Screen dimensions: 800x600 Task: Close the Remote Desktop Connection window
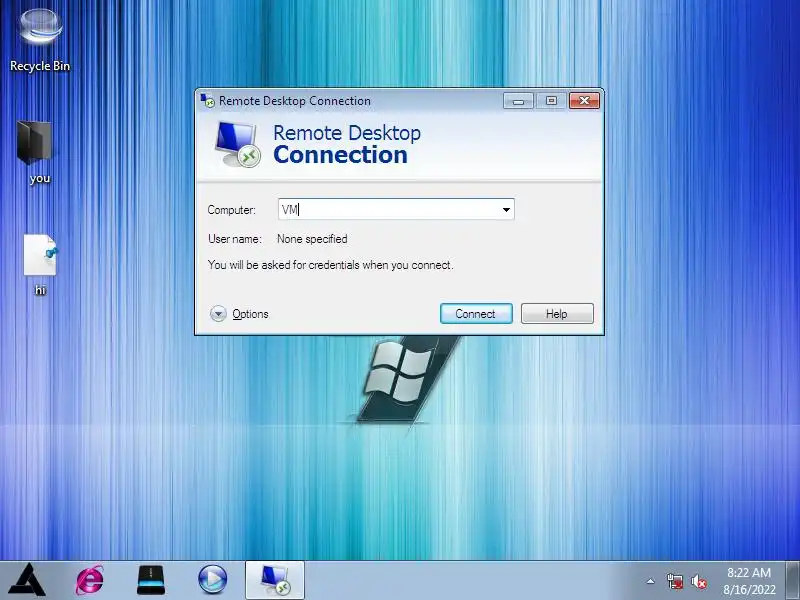pyautogui.click(x=584, y=101)
